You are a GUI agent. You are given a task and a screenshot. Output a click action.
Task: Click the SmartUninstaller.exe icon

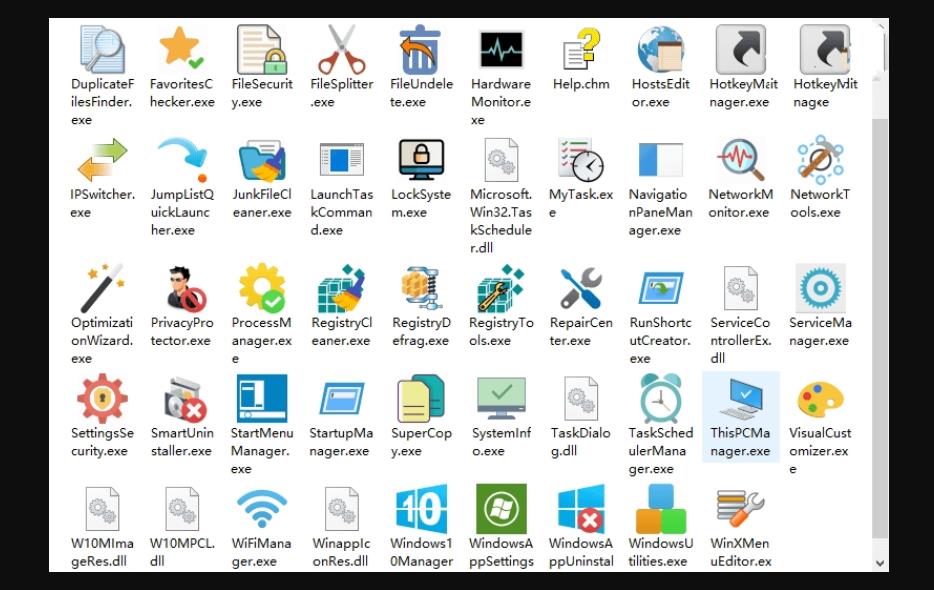[x=182, y=399]
